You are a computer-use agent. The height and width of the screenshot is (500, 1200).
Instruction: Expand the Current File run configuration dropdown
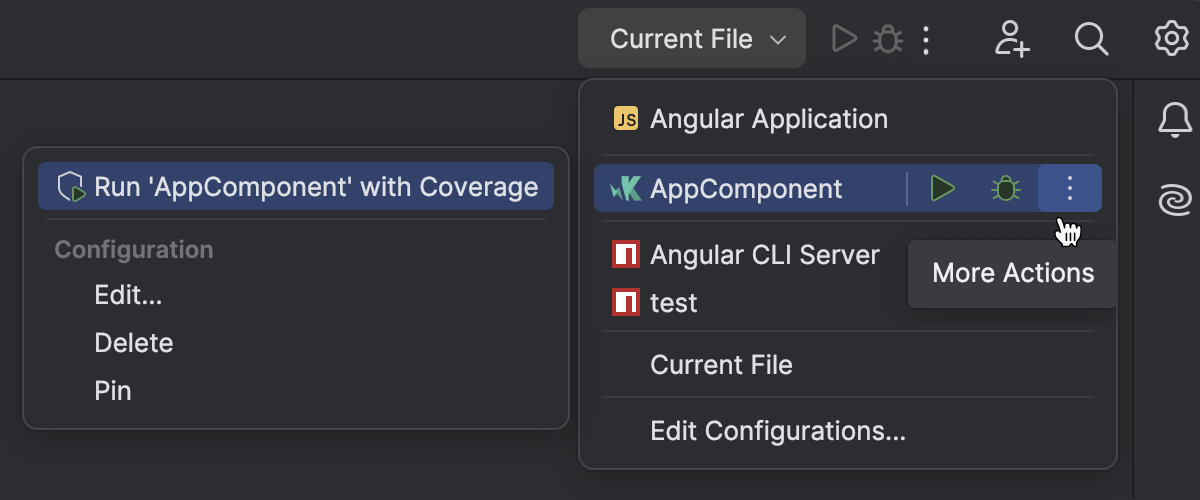[x=692, y=39]
